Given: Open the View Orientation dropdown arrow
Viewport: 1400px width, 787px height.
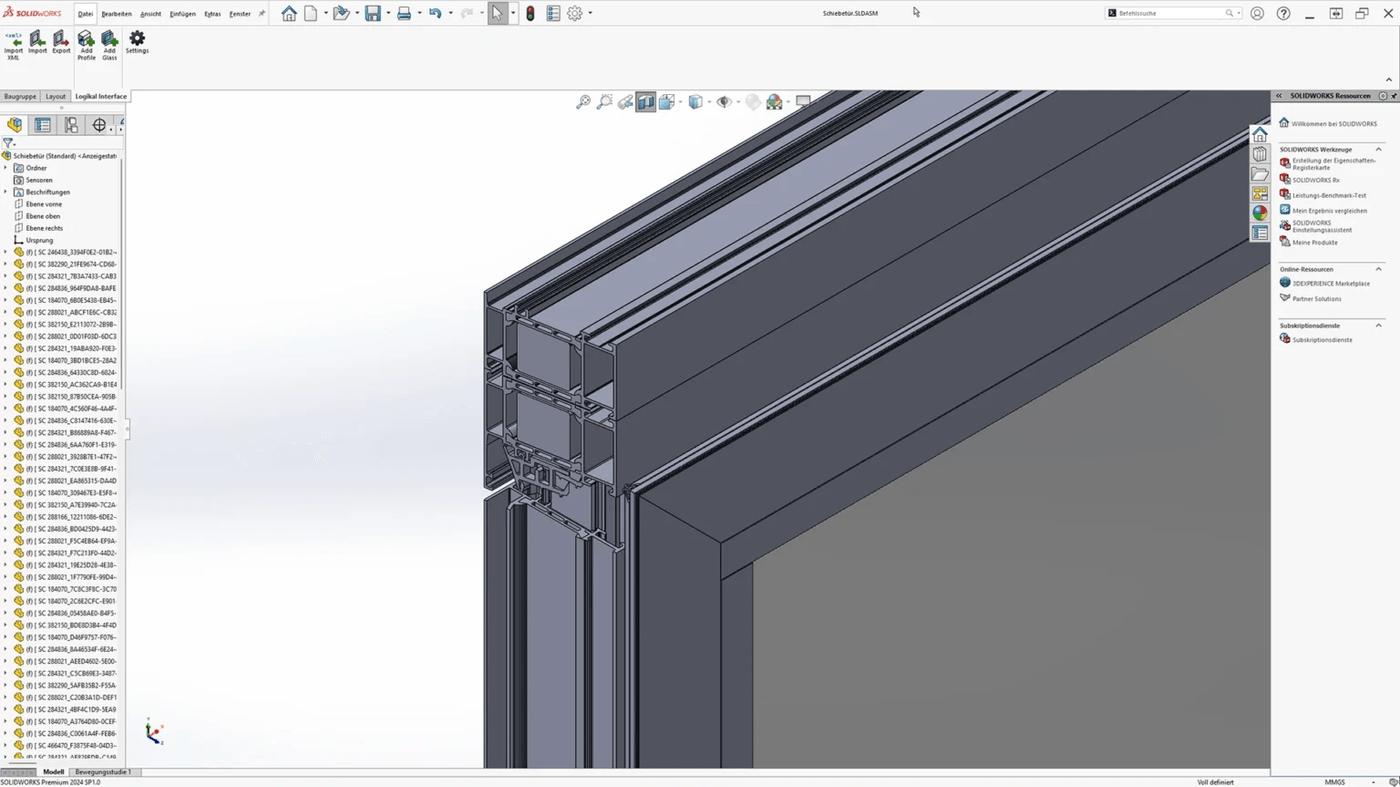Looking at the screenshot, I should (x=681, y=101).
